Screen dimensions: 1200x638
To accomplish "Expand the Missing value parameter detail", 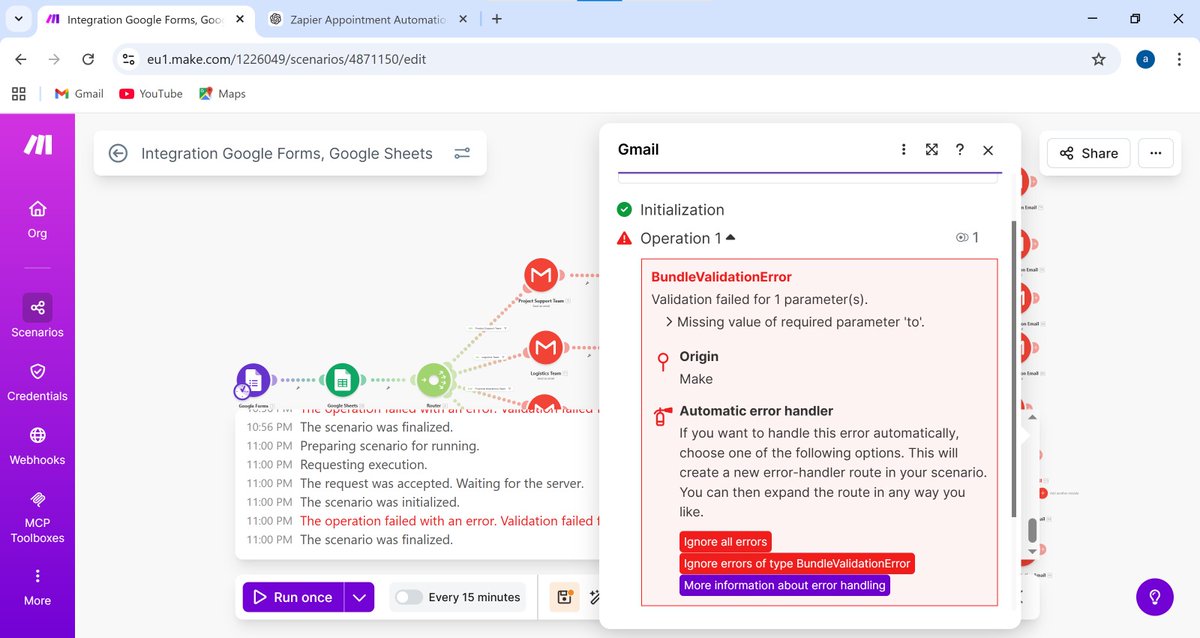I will tap(668, 322).
